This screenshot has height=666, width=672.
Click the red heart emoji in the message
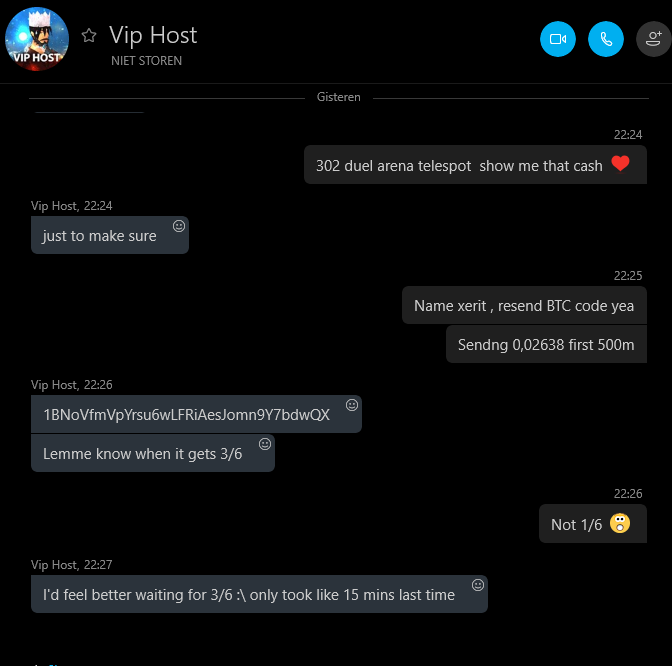(x=620, y=163)
